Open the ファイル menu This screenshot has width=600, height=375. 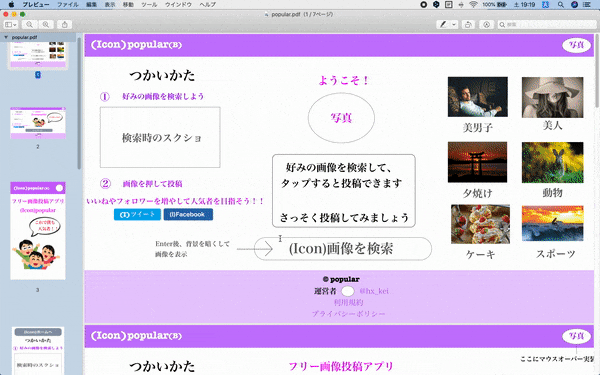tap(68, 5)
